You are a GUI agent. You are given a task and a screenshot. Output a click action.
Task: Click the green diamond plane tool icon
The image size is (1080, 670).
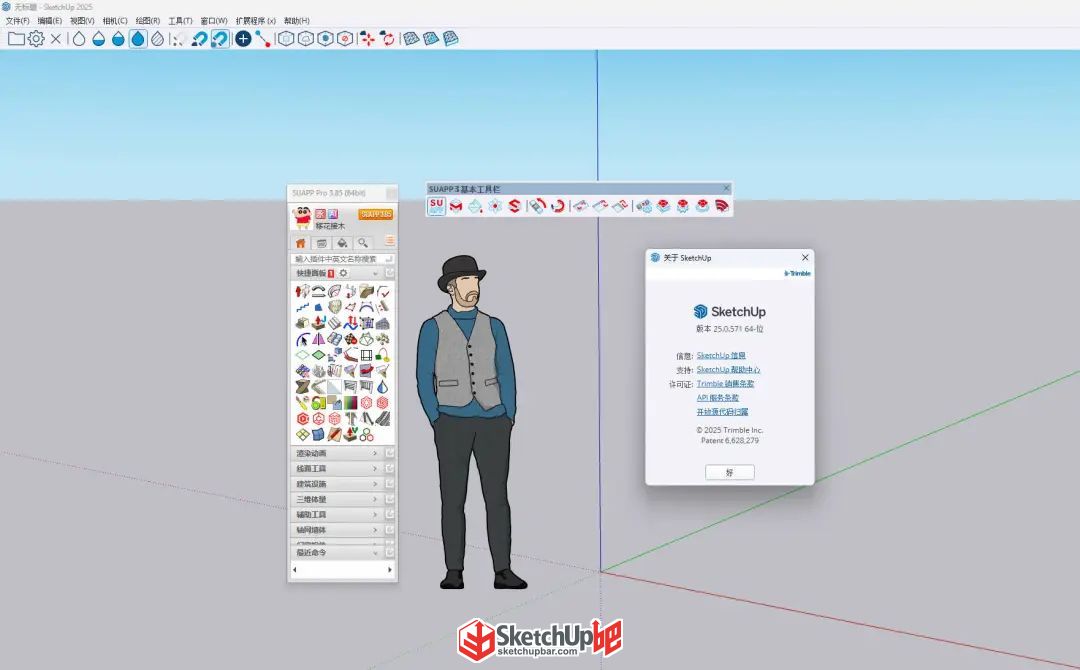(x=318, y=355)
